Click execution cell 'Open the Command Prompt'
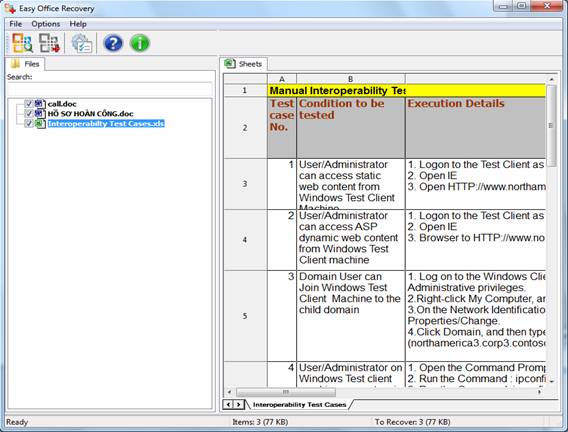Screen dimensions: 568x432 tap(475, 374)
